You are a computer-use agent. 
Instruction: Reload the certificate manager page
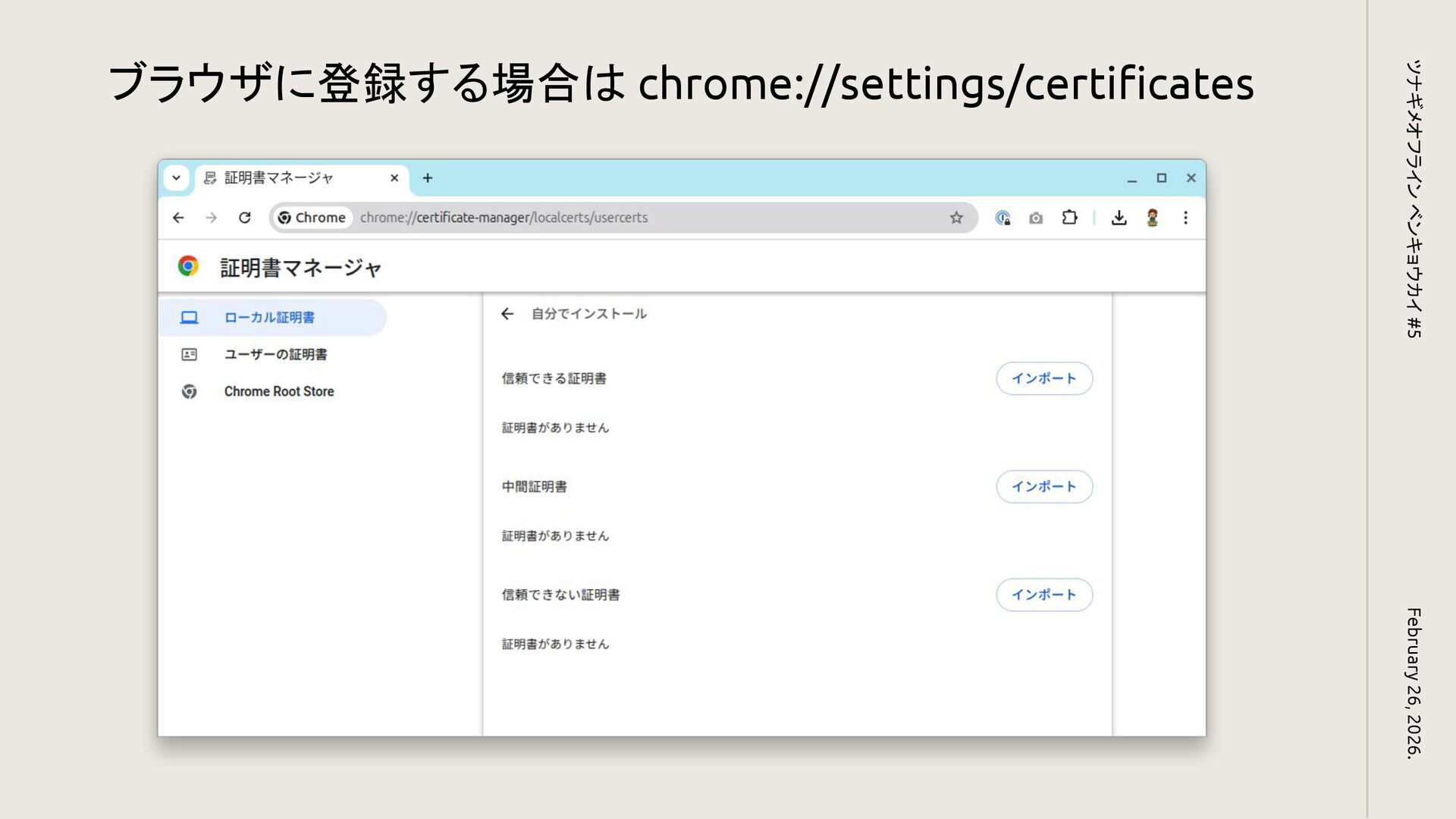pos(244,218)
